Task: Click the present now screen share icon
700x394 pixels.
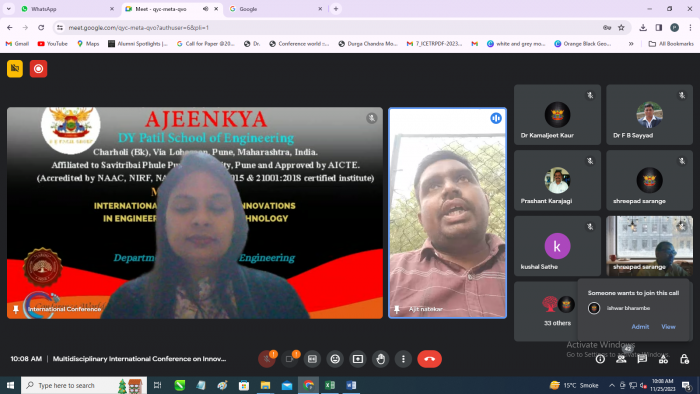Action: tap(358, 359)
